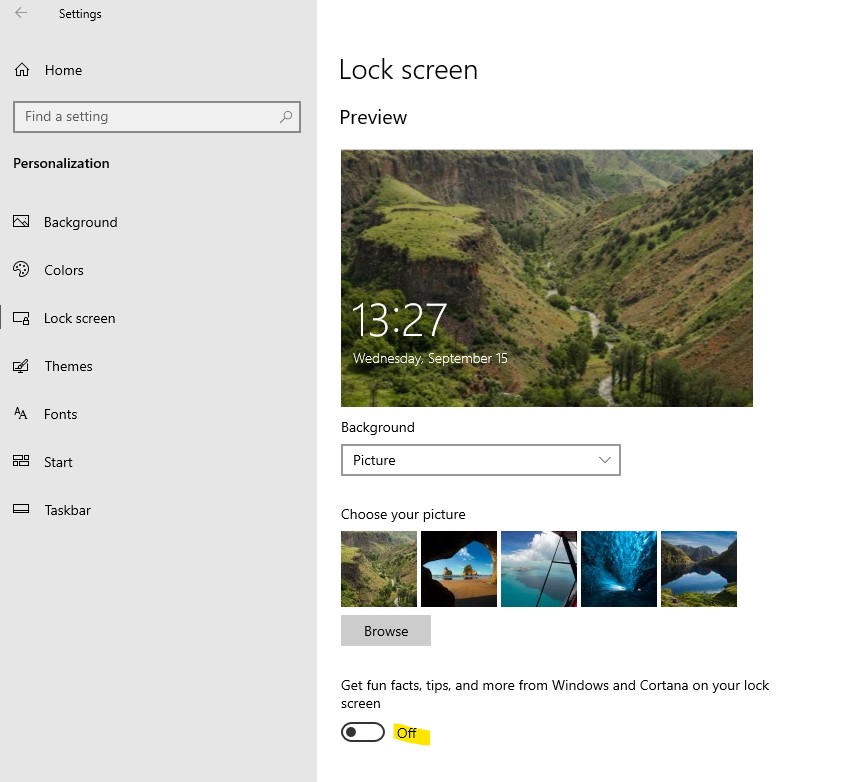Click the Colors palette icon

coord(21,269)
